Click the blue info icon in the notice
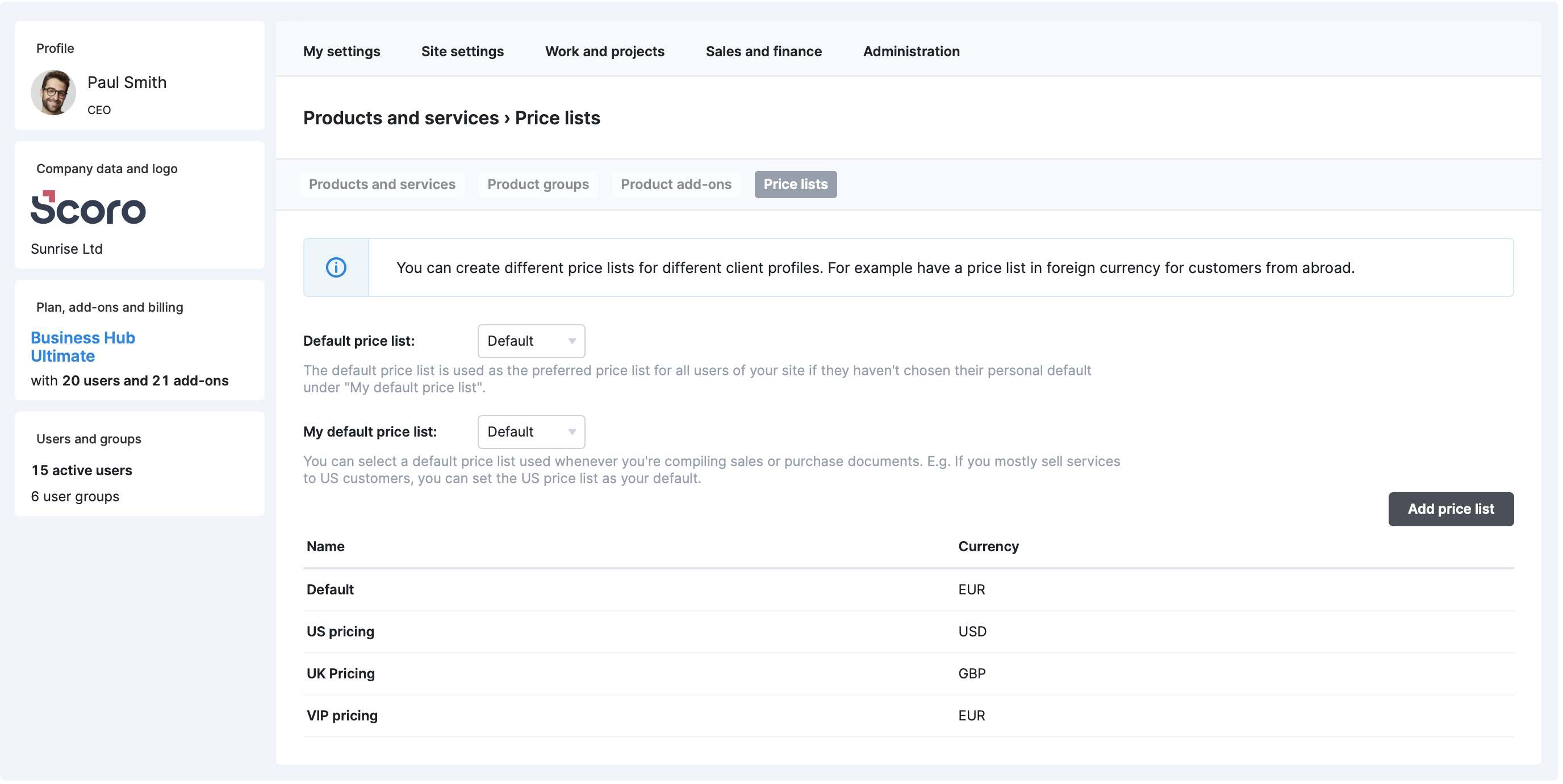This screenshot has height=784, width=1563. pyautogui.click(x=336, y=267)
